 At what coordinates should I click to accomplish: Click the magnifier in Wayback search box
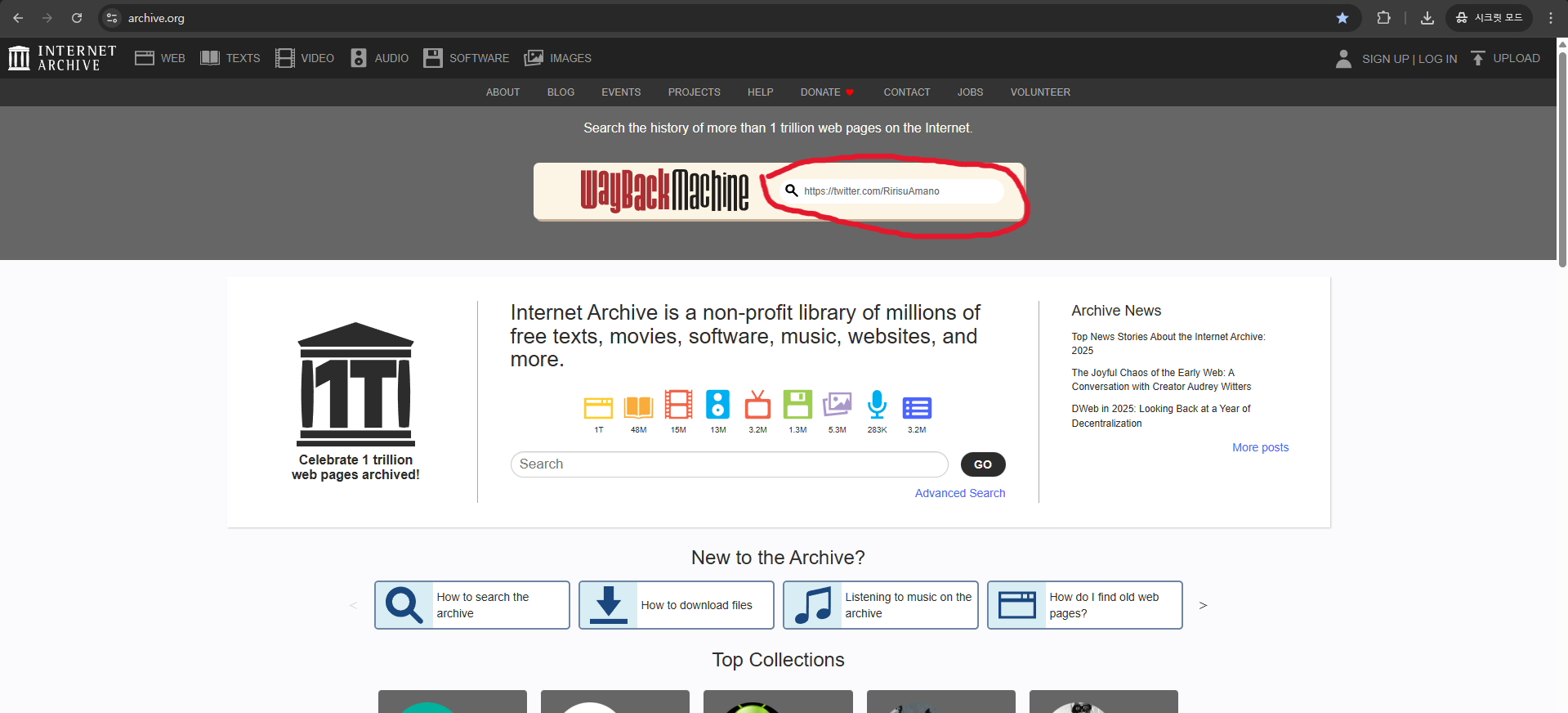[x=791, y=191]
